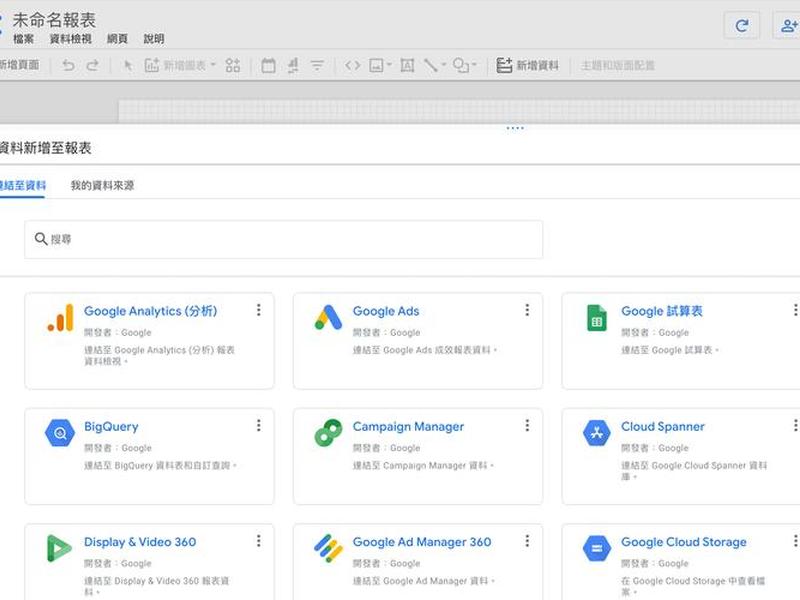Screen dimensions: 800x600
Task: Click the 新增頁面 button
Action: point(19,65)
